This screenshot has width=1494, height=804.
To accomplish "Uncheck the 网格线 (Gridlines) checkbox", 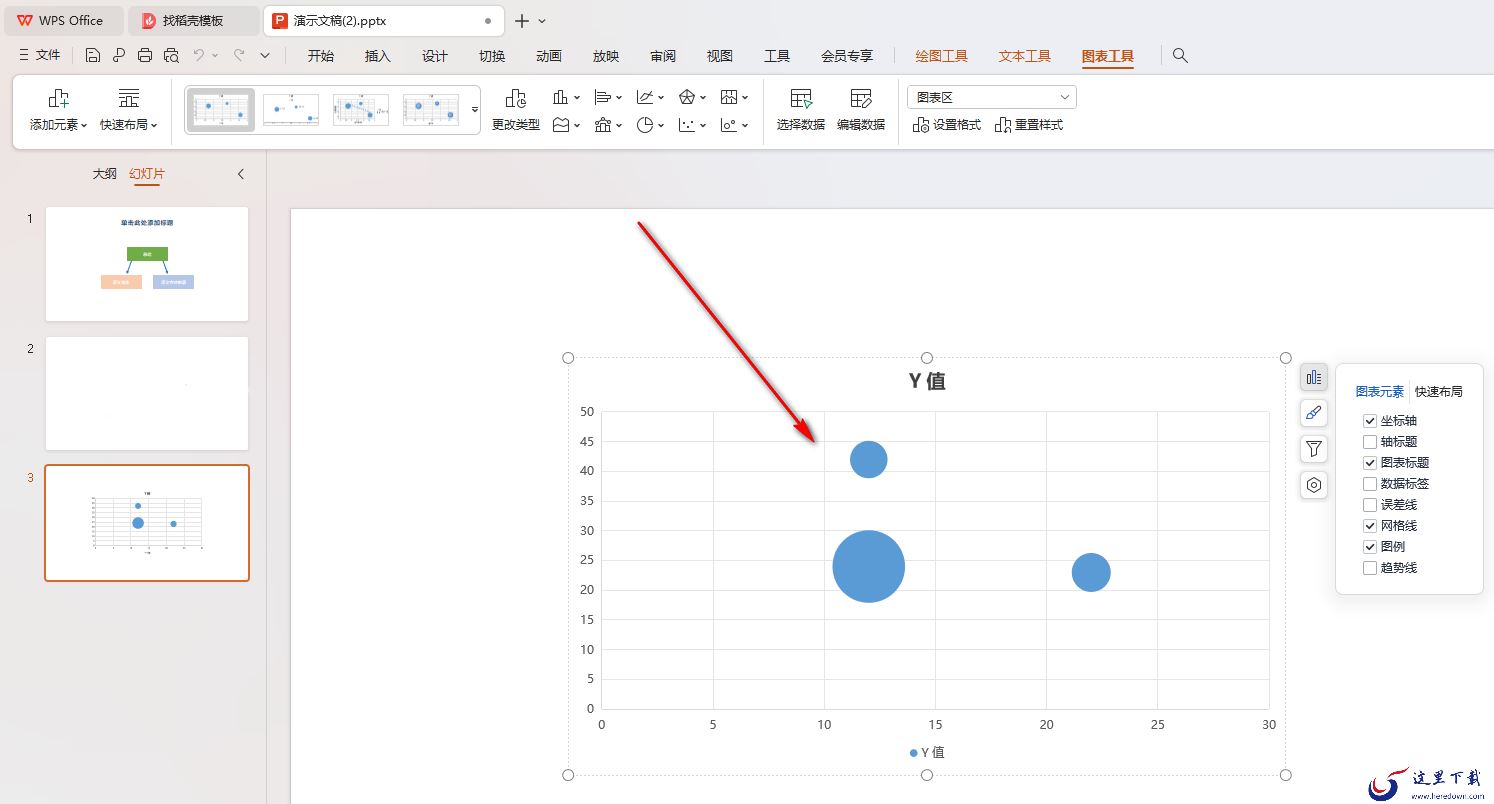I will click(1370, 526).
